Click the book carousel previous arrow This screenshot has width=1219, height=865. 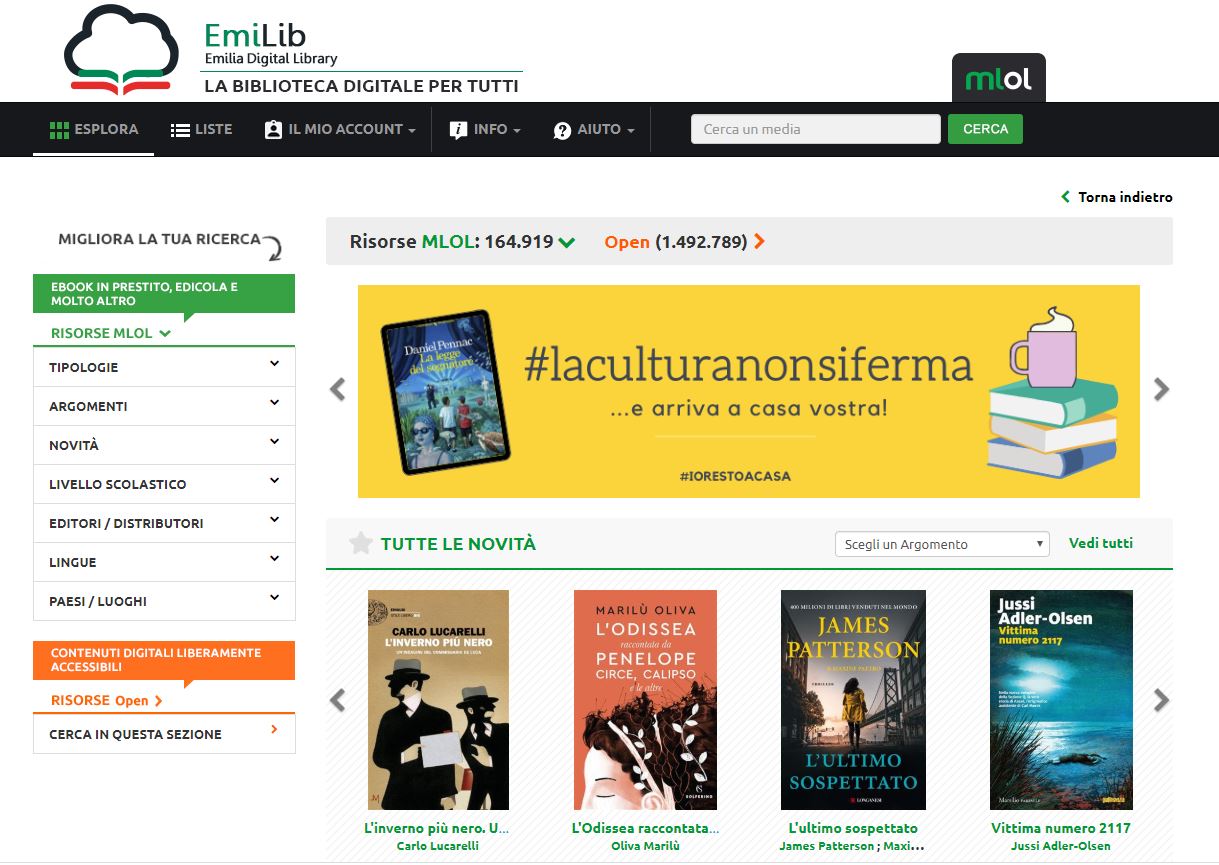[x=338, y=700]
